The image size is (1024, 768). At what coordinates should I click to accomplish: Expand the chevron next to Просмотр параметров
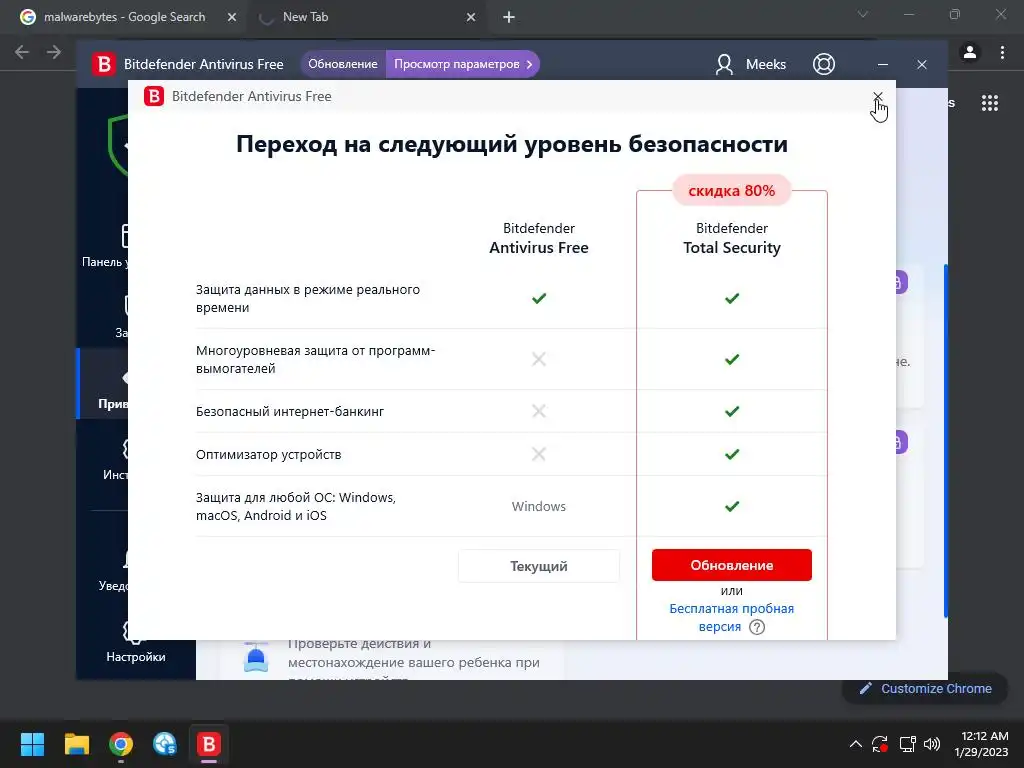[530, 64]
